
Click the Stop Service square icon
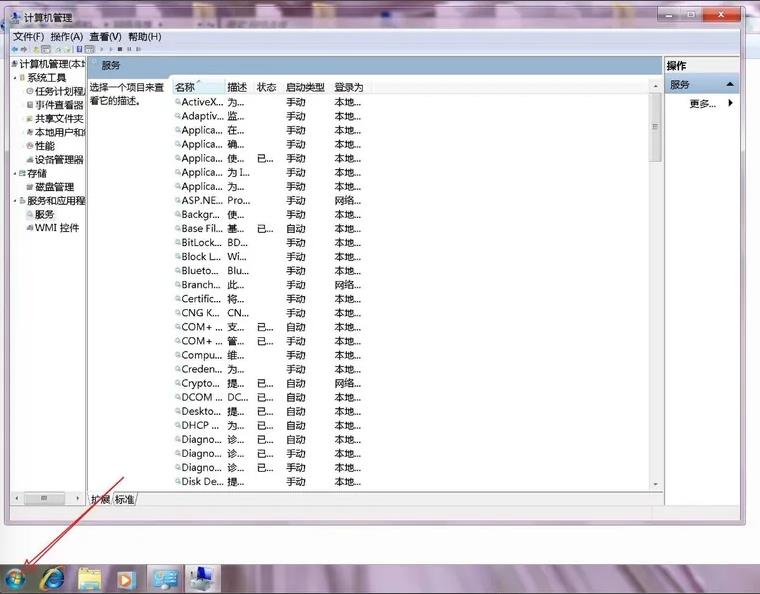120,49
